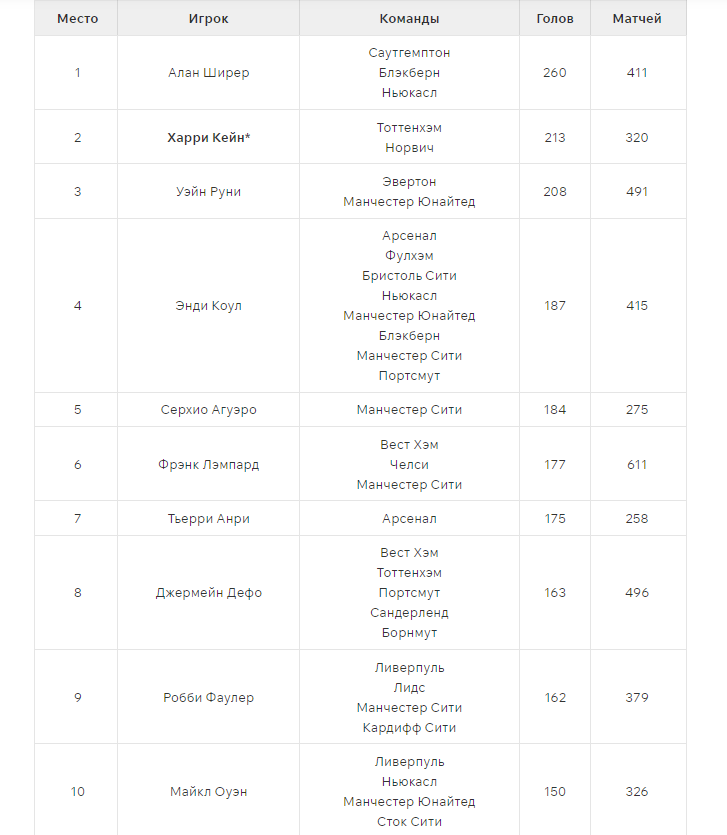
Task: Click the Матчей column header
Action: pos(637,19)
